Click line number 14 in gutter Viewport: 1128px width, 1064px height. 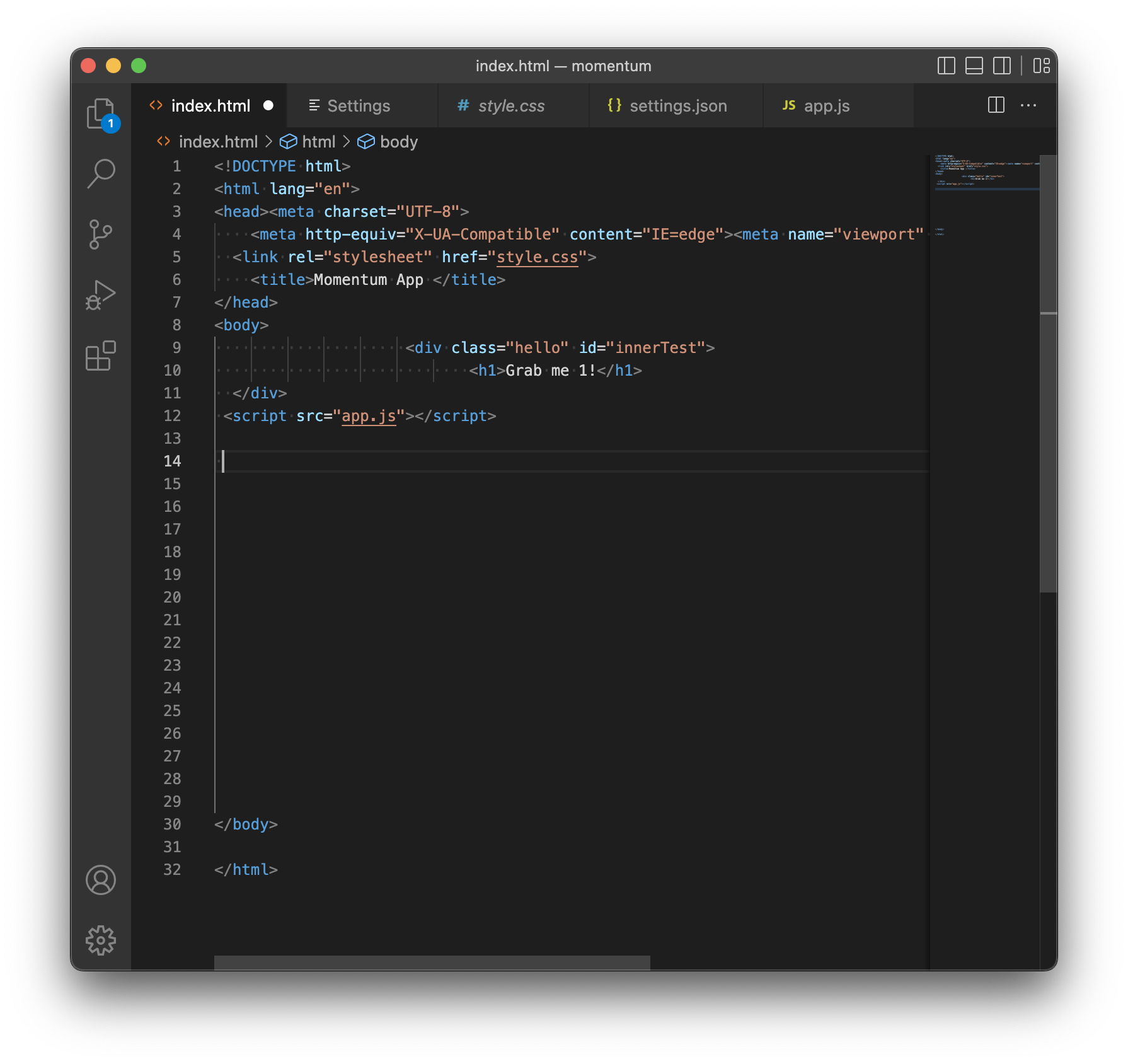(x=172, y=461)
